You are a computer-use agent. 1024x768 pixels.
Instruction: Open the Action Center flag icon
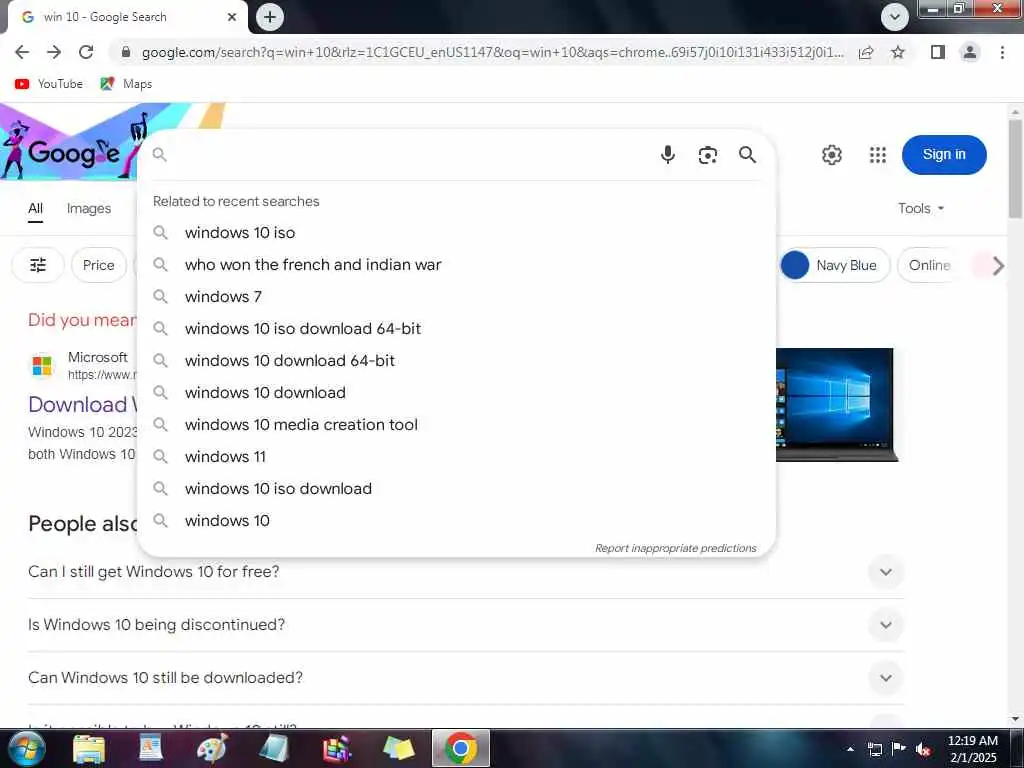click(899, 749)
